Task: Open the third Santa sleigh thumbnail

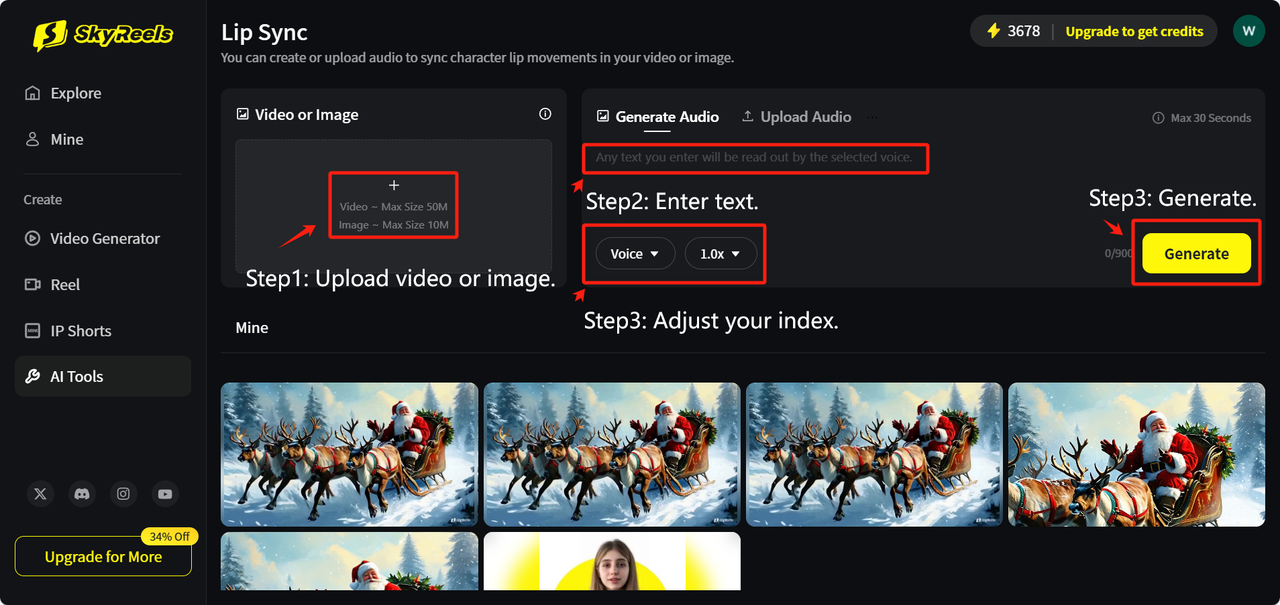Action: click(x=874, y=454)
